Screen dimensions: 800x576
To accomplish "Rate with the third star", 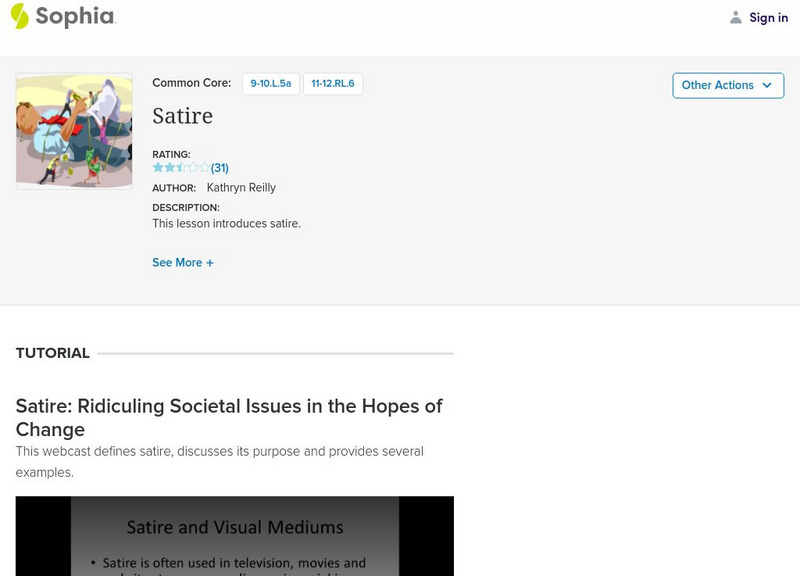I will pos(182,167).
